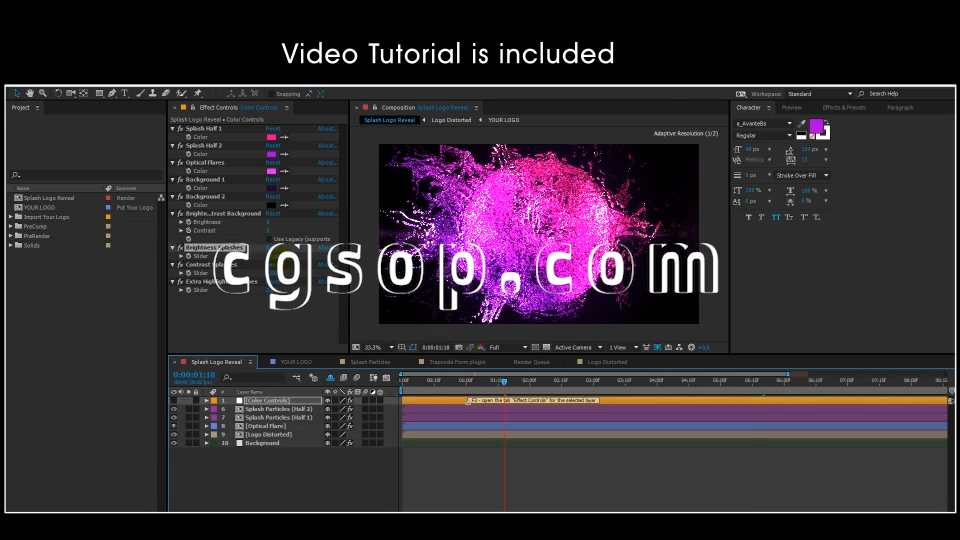Screen dimensions: 960x540
Task: Click the timeline current time 0:00:01:18
Action: click(x=194, y=375)
